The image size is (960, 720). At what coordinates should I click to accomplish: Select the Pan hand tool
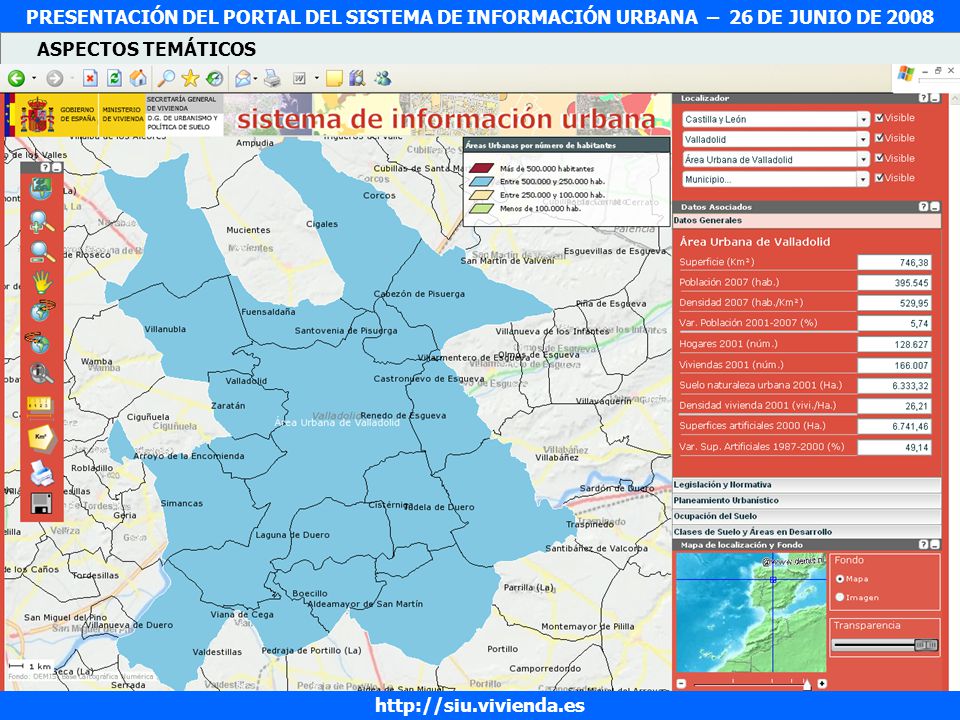click(x=42, y=282)
